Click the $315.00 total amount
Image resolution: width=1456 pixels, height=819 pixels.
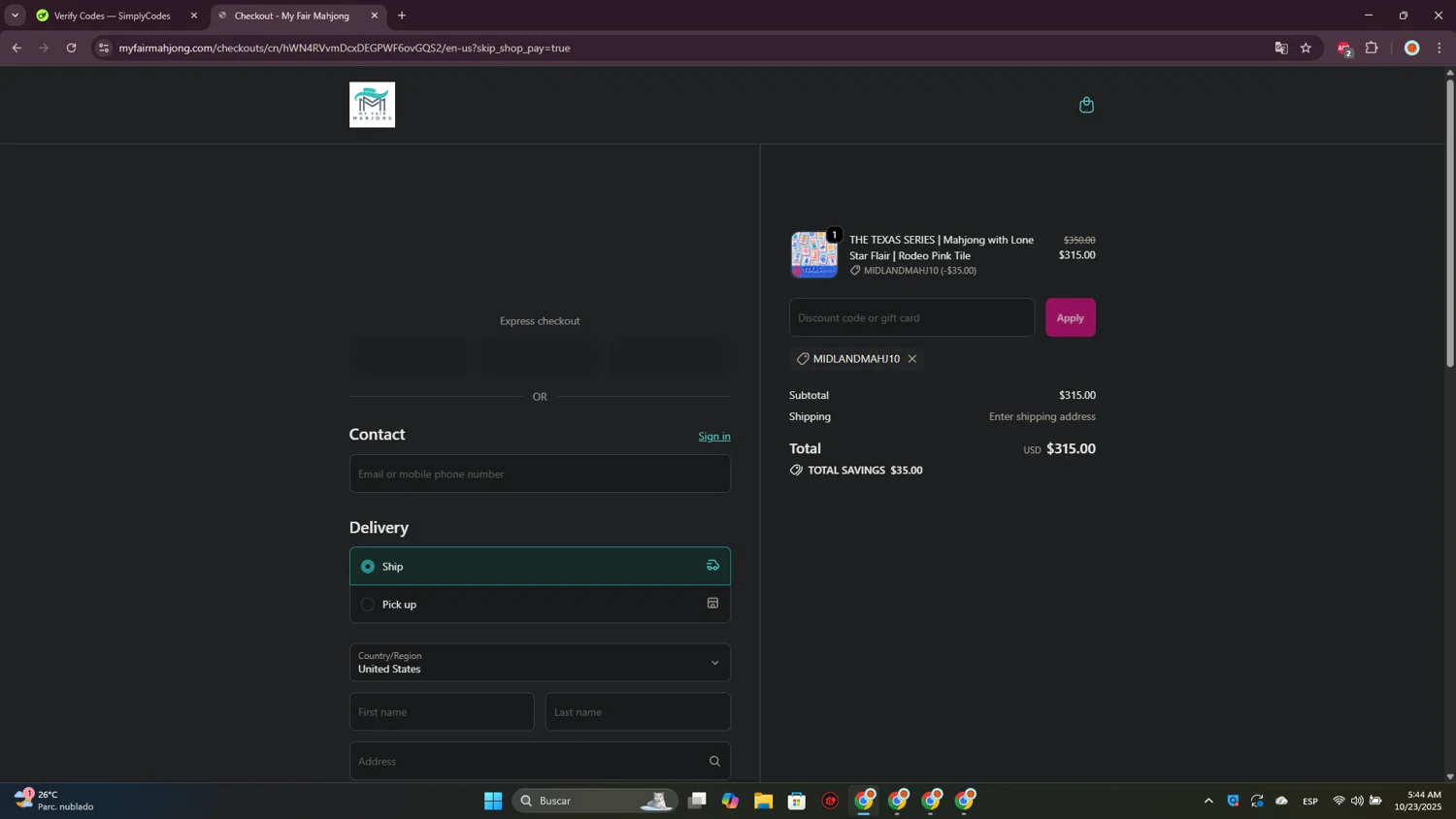tap(1071, 448)
